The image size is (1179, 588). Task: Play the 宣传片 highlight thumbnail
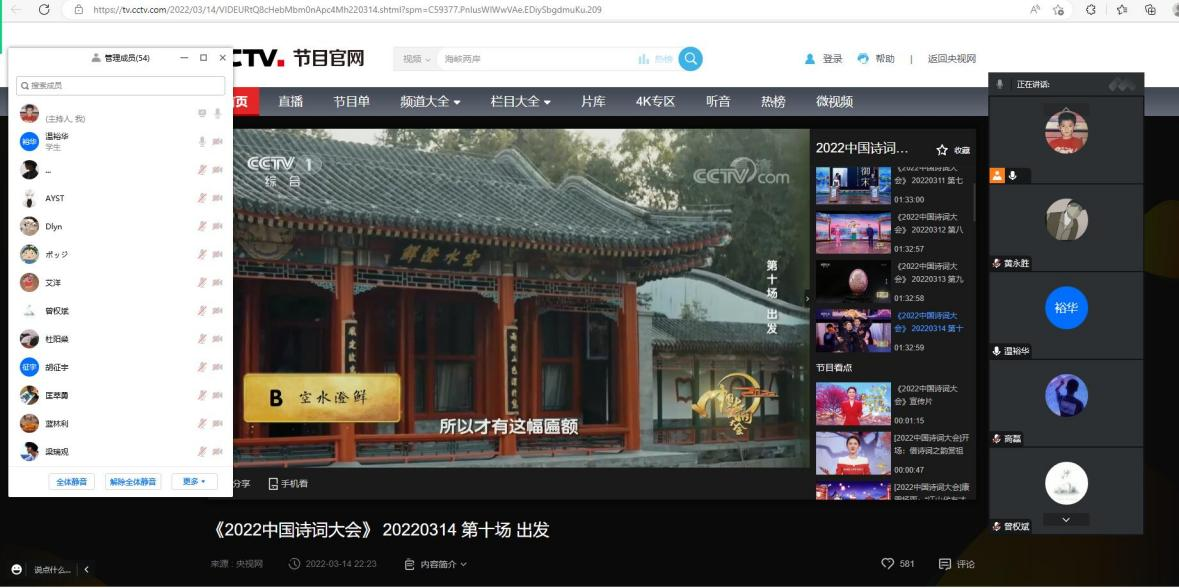pyautogui.click(x=853, y=404)
